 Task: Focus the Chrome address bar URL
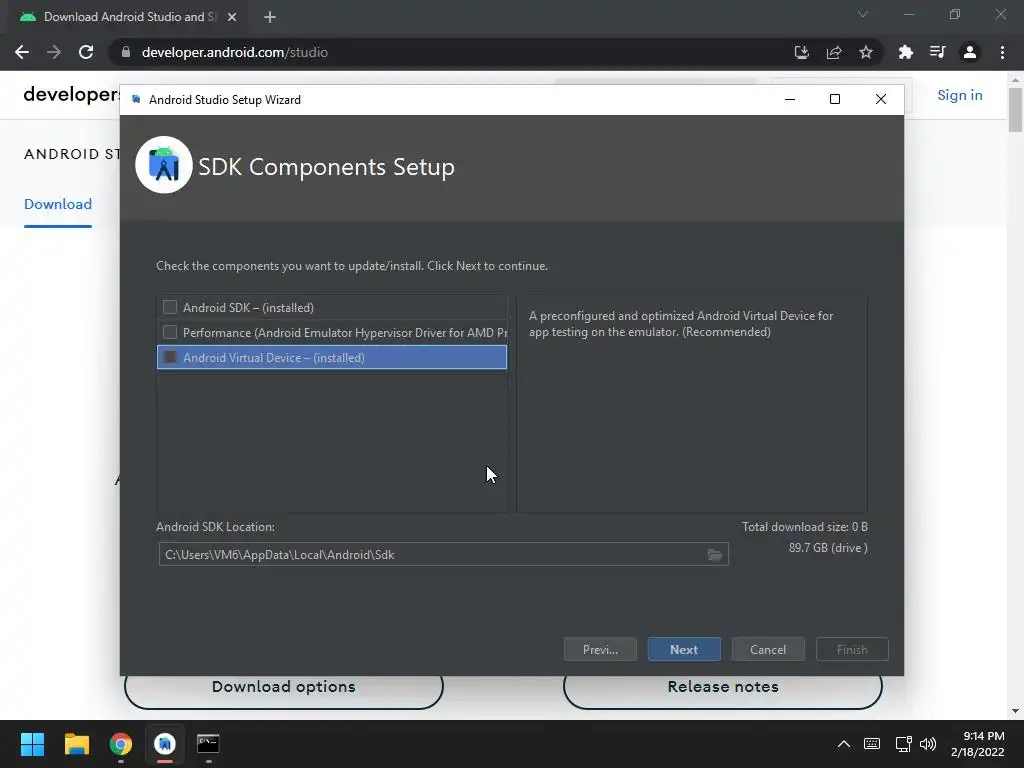[x=234, y=52]
